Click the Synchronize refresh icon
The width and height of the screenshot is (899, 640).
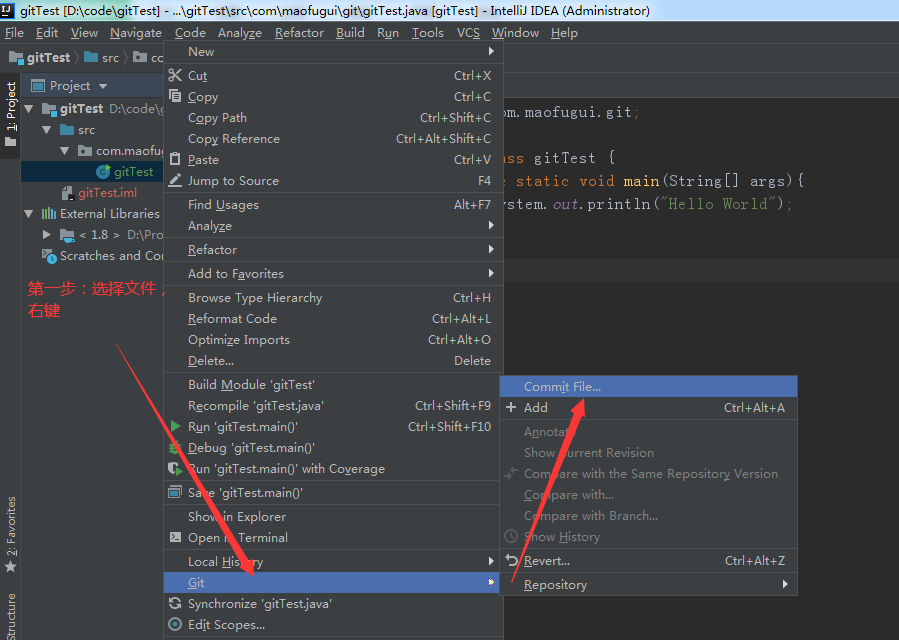(x=175, y=603)
